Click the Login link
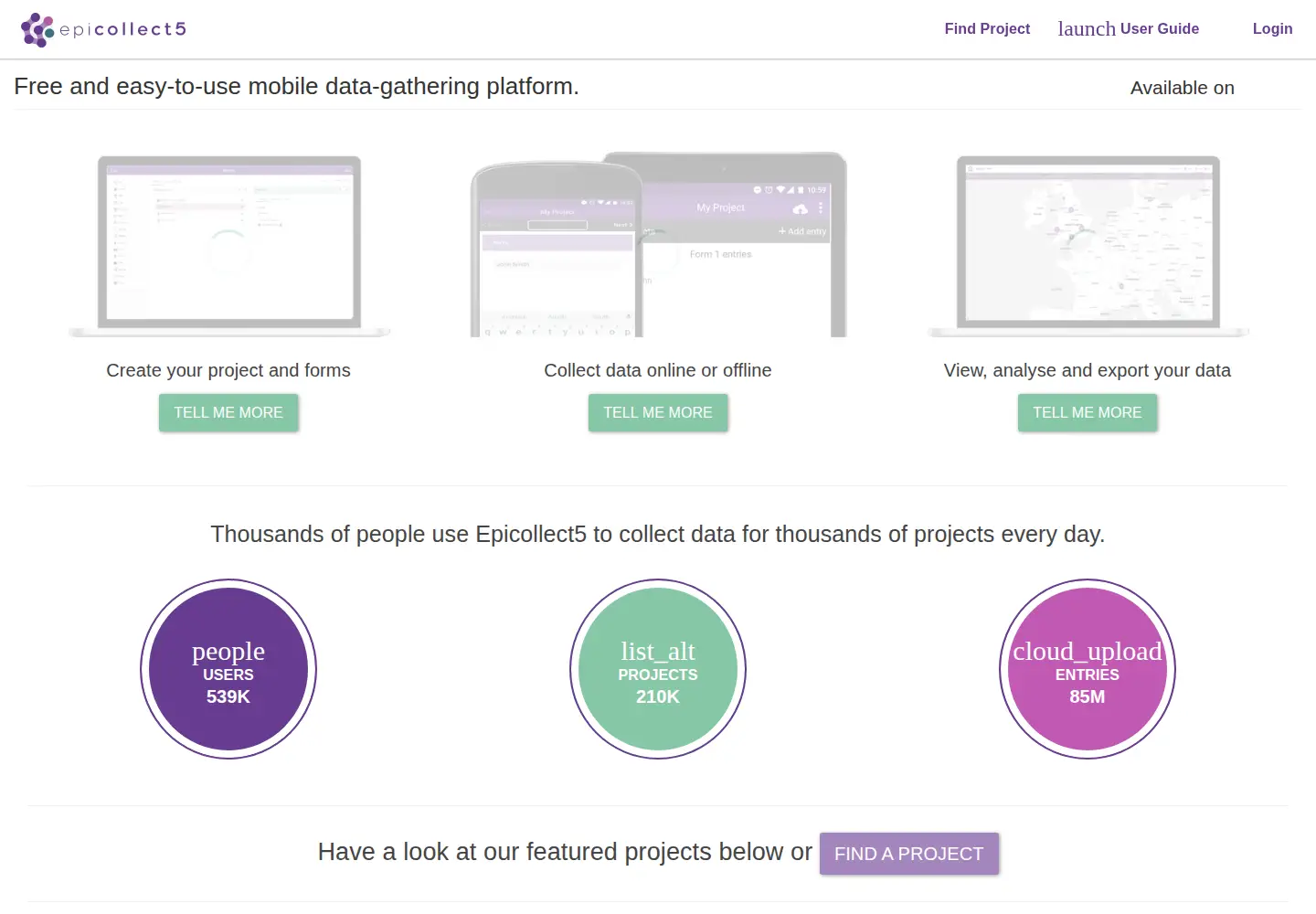Image resolution: width=1316 pixels, height=914 pixels. coord(1272,29)
